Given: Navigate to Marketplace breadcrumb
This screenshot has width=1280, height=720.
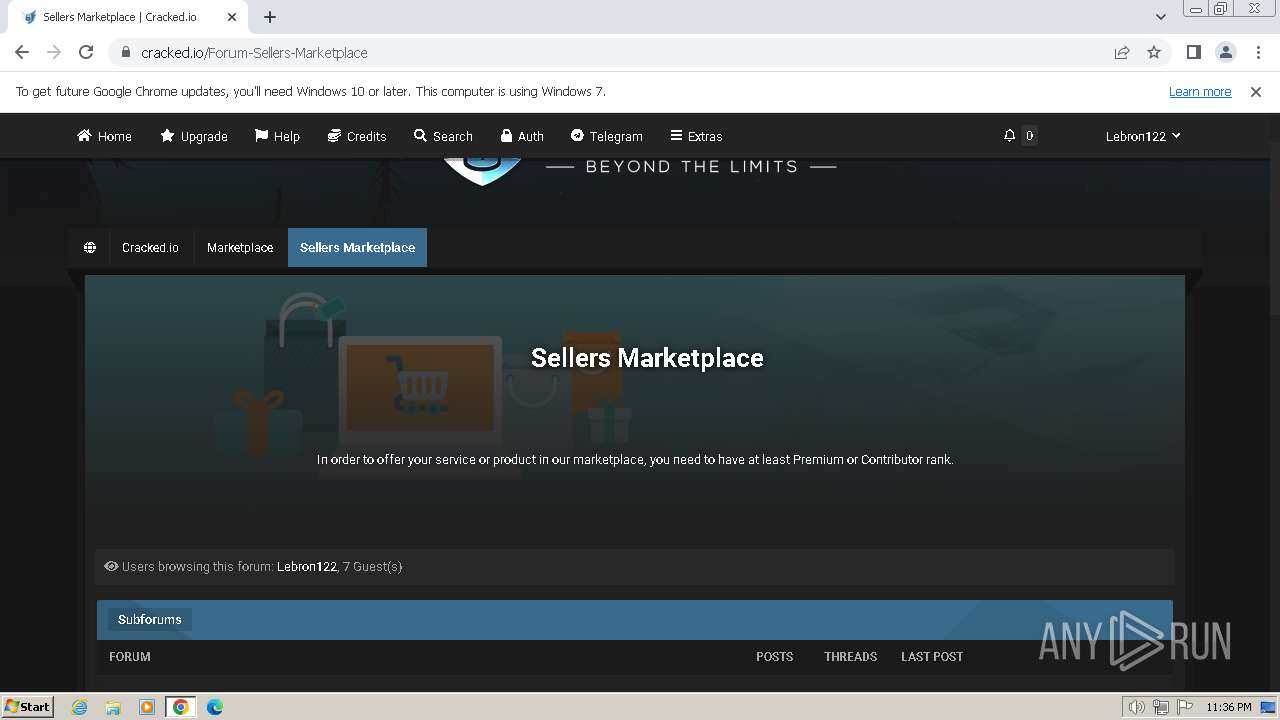Looking at the screenshot, I should [240, 247].
